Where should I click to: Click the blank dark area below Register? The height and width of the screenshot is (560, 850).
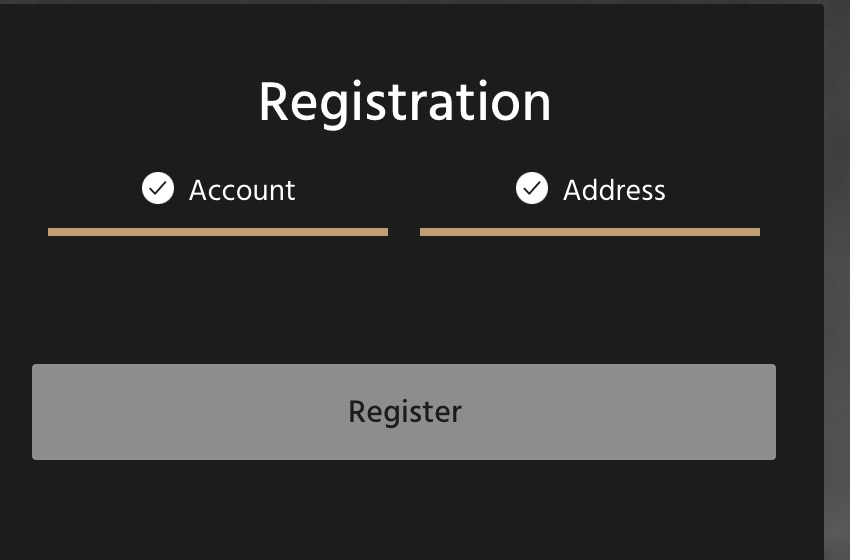point(404,510)
